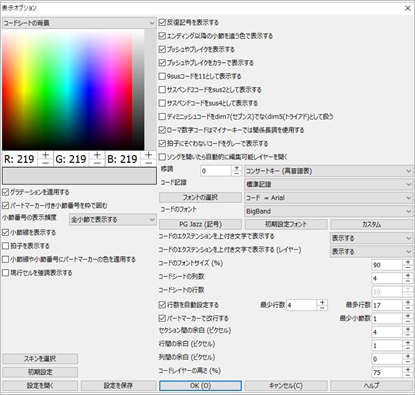Screen dimensions: 415x395
Task: Open 全小節で表示する frequency dropdown
Action: (x=113, y=220)
